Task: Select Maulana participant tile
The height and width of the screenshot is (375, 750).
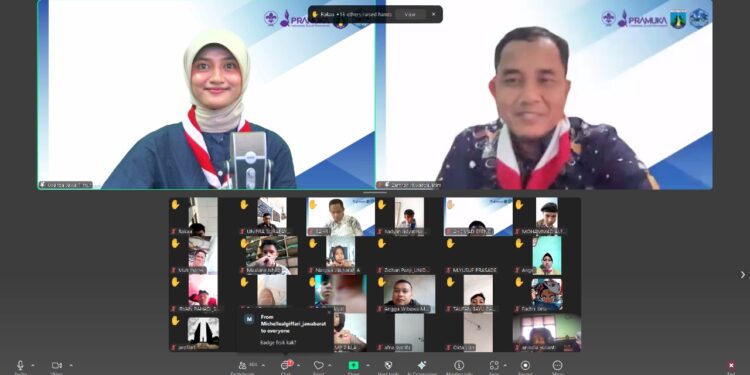Action: (x=272, y=255)
